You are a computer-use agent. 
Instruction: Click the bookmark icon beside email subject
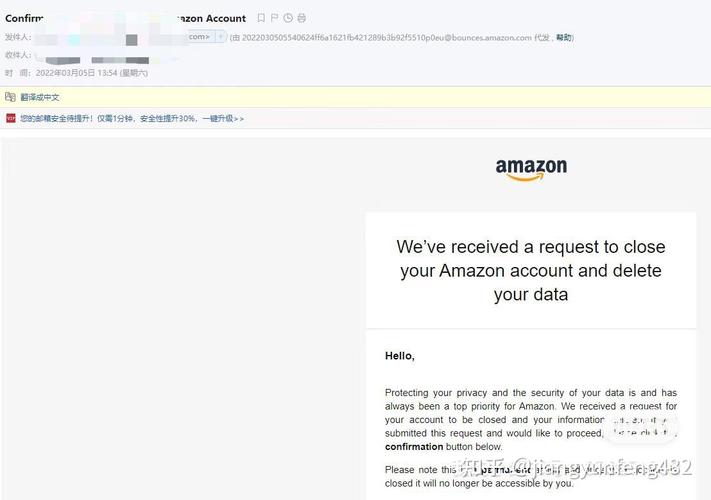click(x=261, y=18)
